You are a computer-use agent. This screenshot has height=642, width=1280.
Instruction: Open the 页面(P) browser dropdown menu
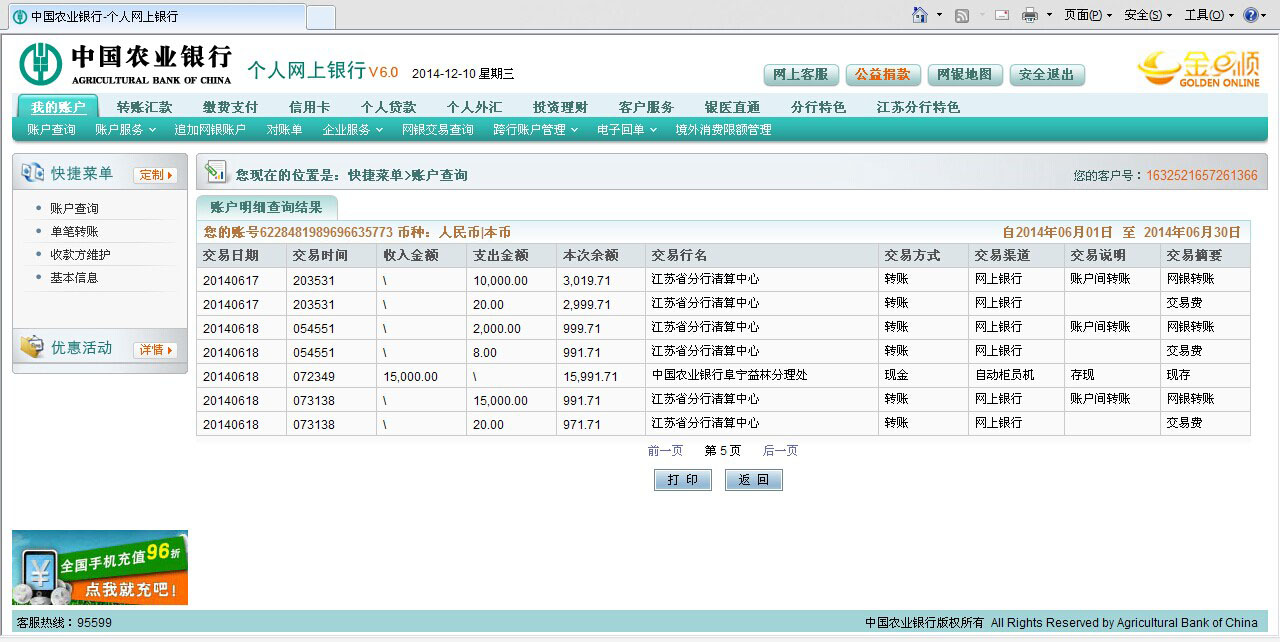pos(1088,15)
